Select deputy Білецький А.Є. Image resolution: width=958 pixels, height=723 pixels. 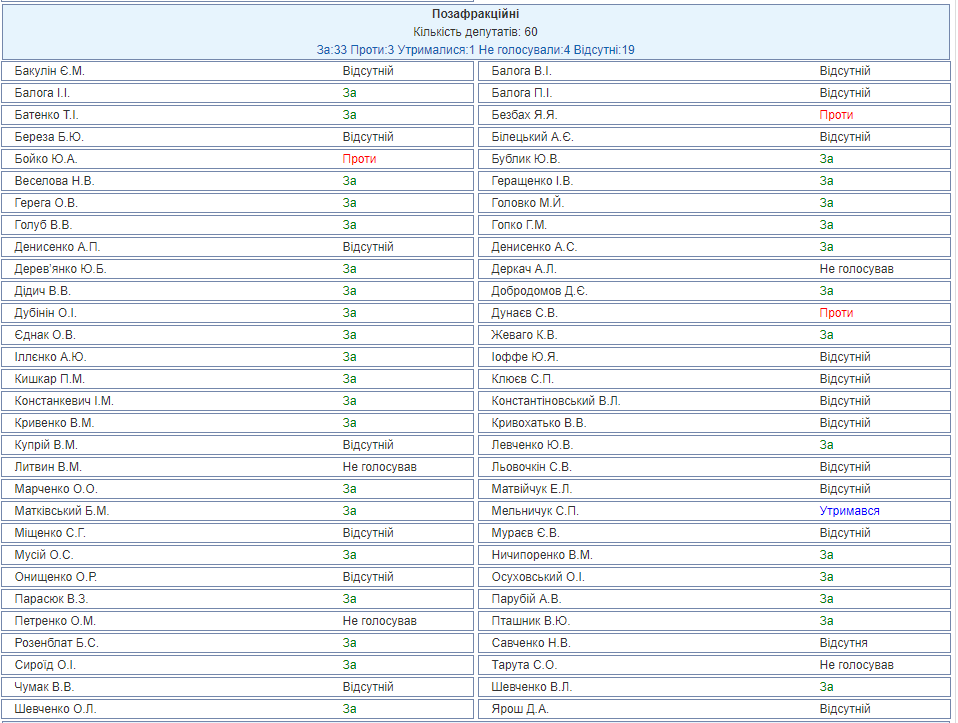[x=532, y=137]
